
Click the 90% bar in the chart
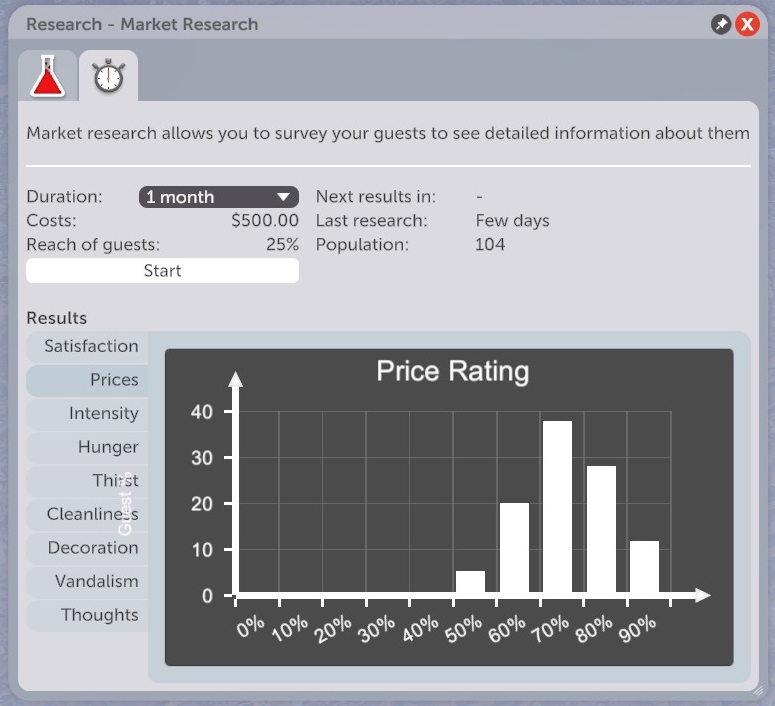(645, 567)
